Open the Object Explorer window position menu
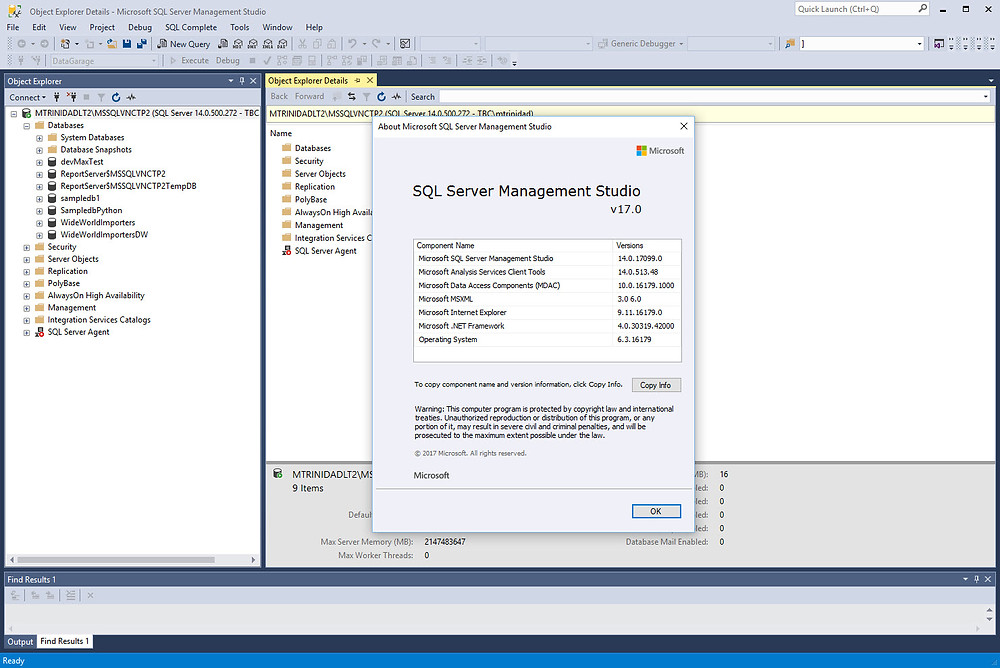The width and height of the screenshot is (1000, 668). [x=231, y=81]
